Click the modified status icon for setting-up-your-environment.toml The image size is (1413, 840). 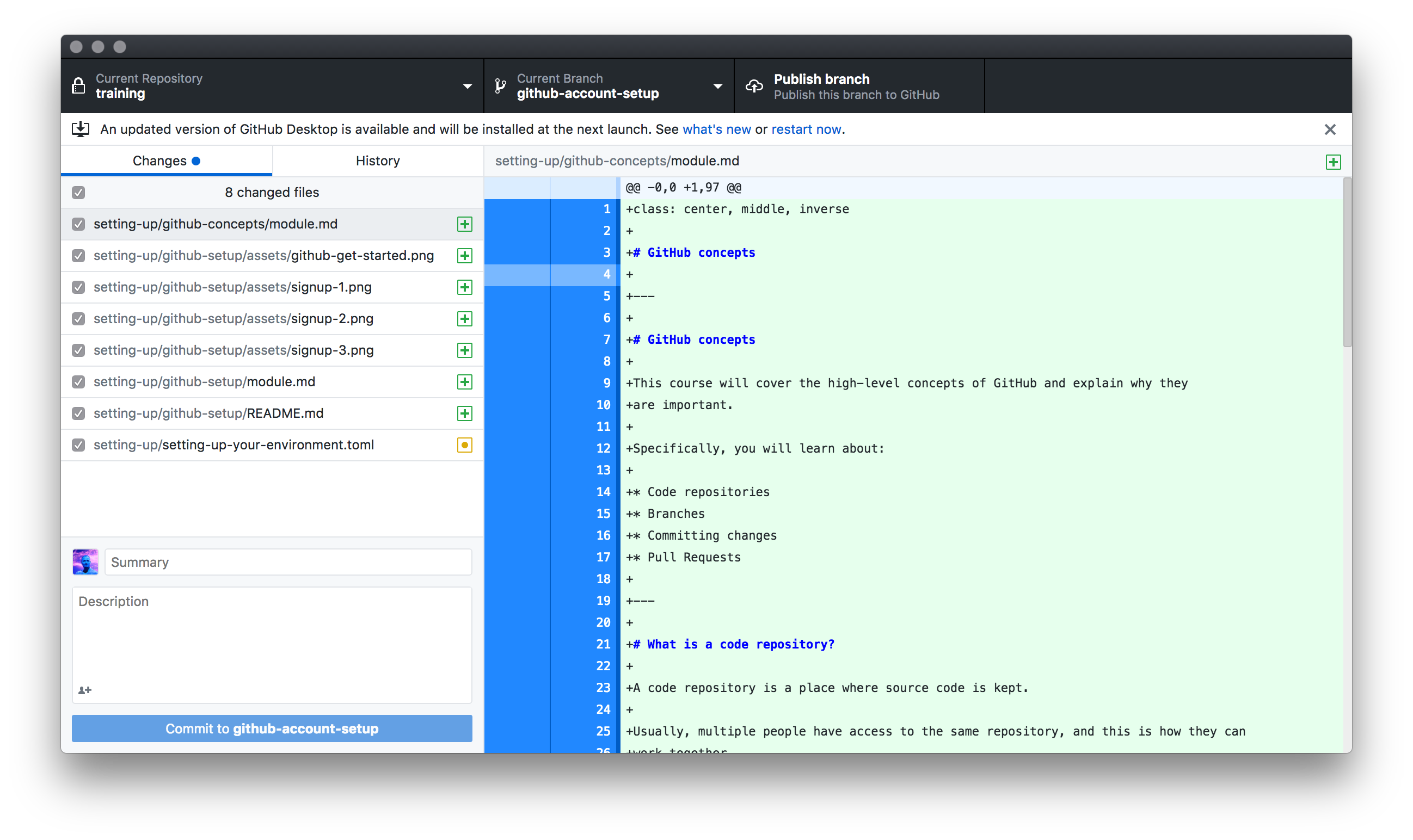click(464, 445)
